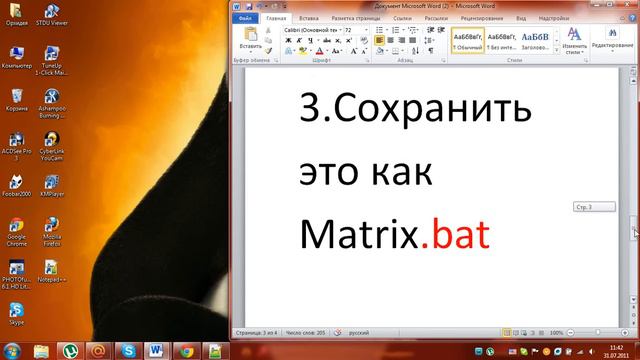The width and height of the screenshot is (640, 360).
Task: Click the Clear Formatting icon
Action: pyautogui.click(x=364, y=40)
